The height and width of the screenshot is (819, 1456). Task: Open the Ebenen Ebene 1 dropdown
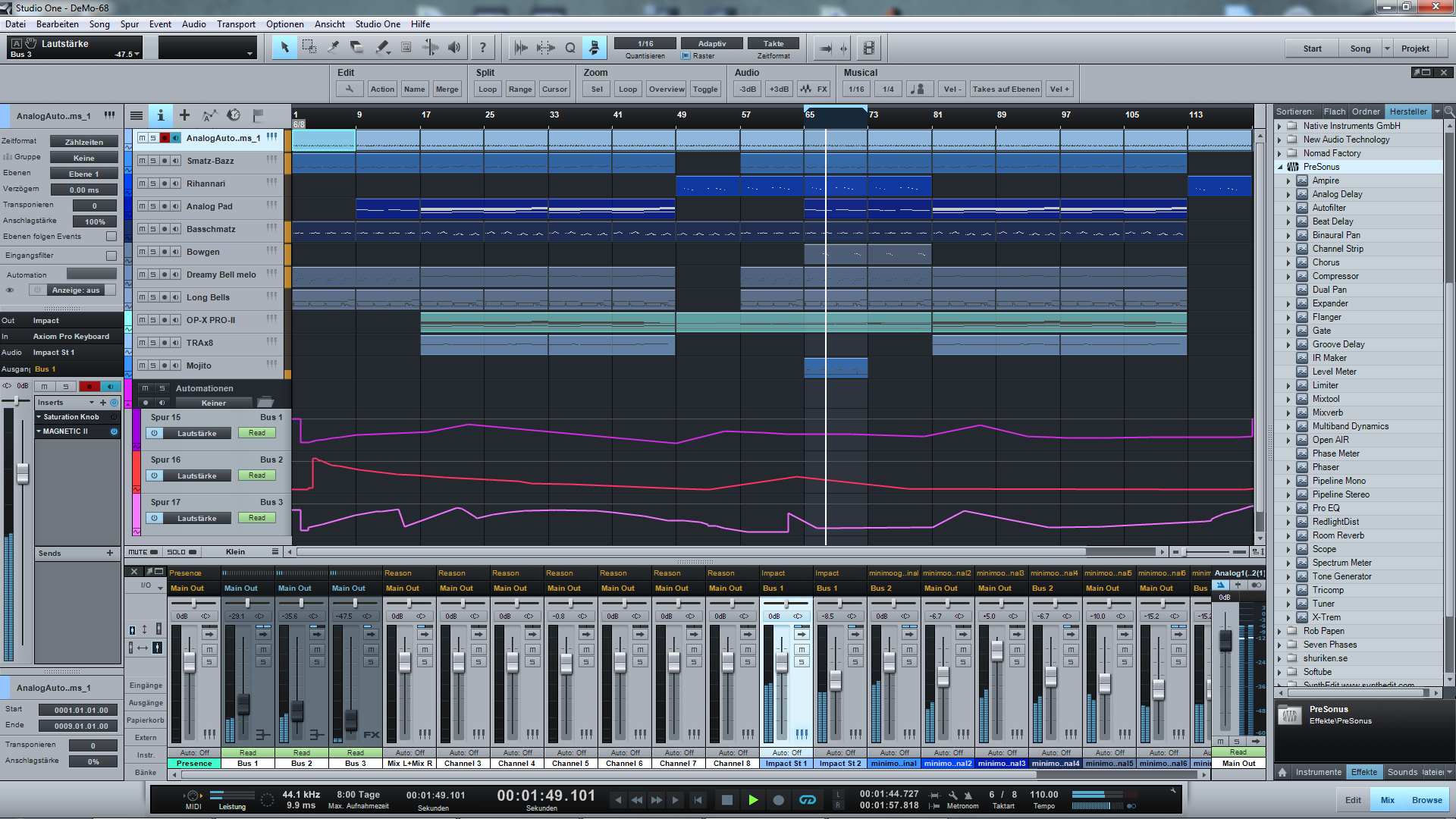[83, 174]
